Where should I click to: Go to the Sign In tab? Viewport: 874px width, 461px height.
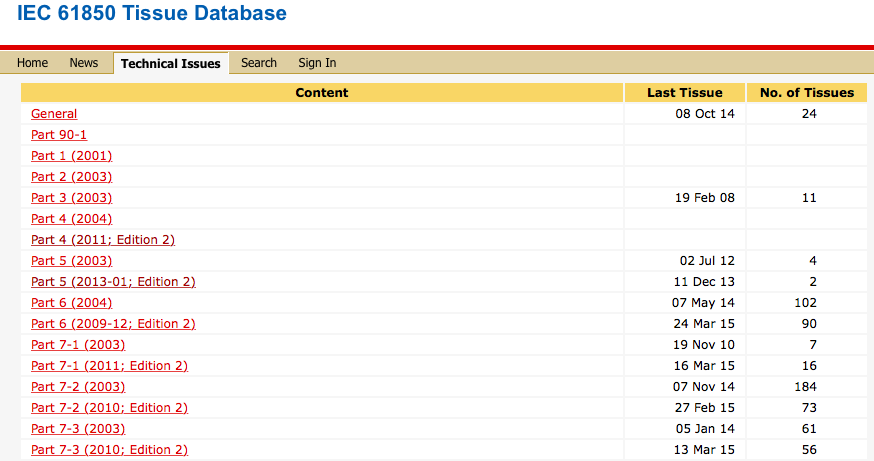[x=317, y=63]
